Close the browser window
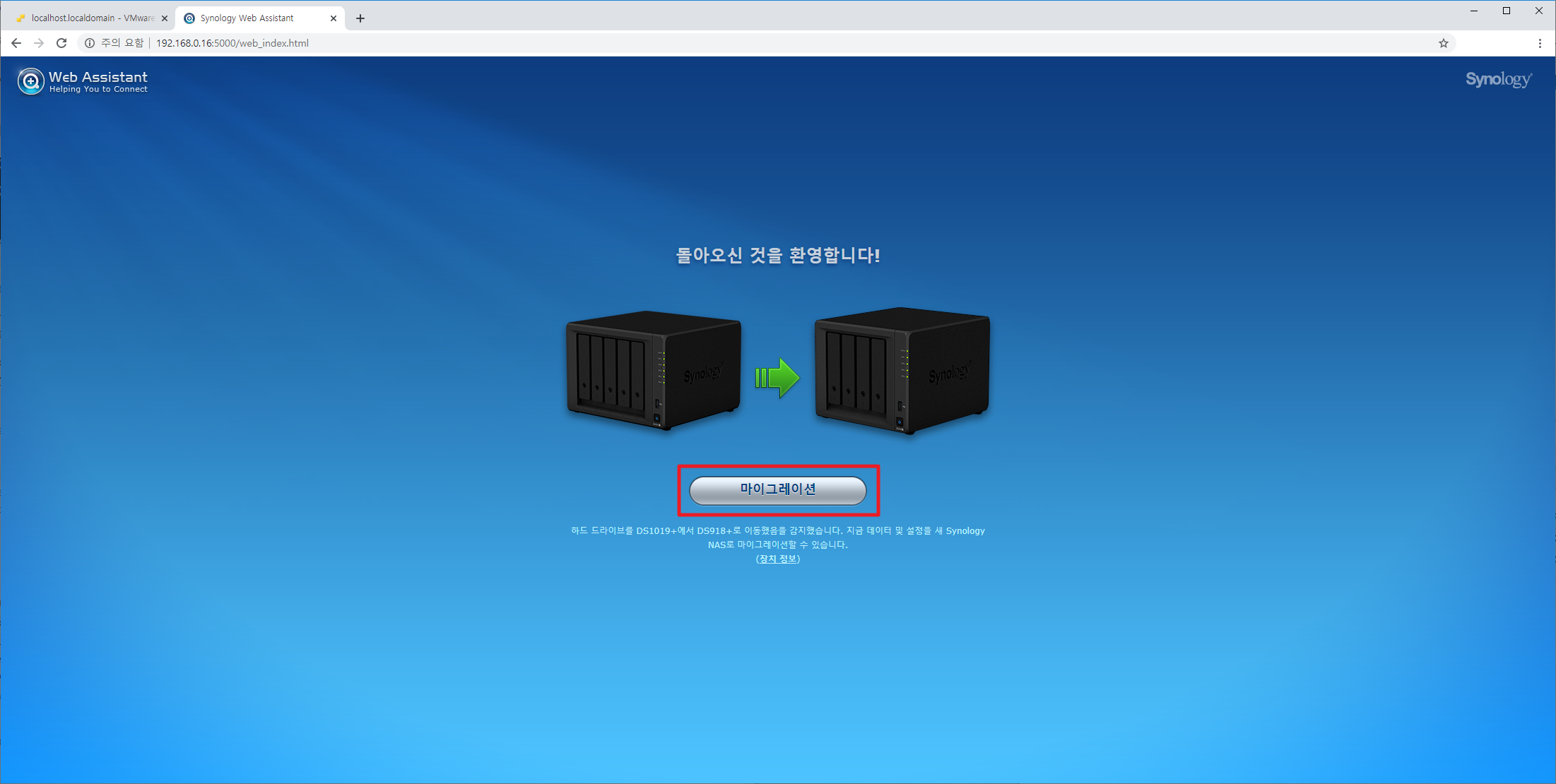 click(1539, 11)
